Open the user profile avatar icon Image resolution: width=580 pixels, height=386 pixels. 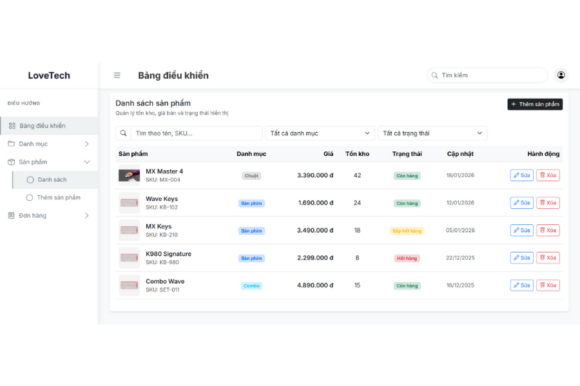click(x=561, y=75)
